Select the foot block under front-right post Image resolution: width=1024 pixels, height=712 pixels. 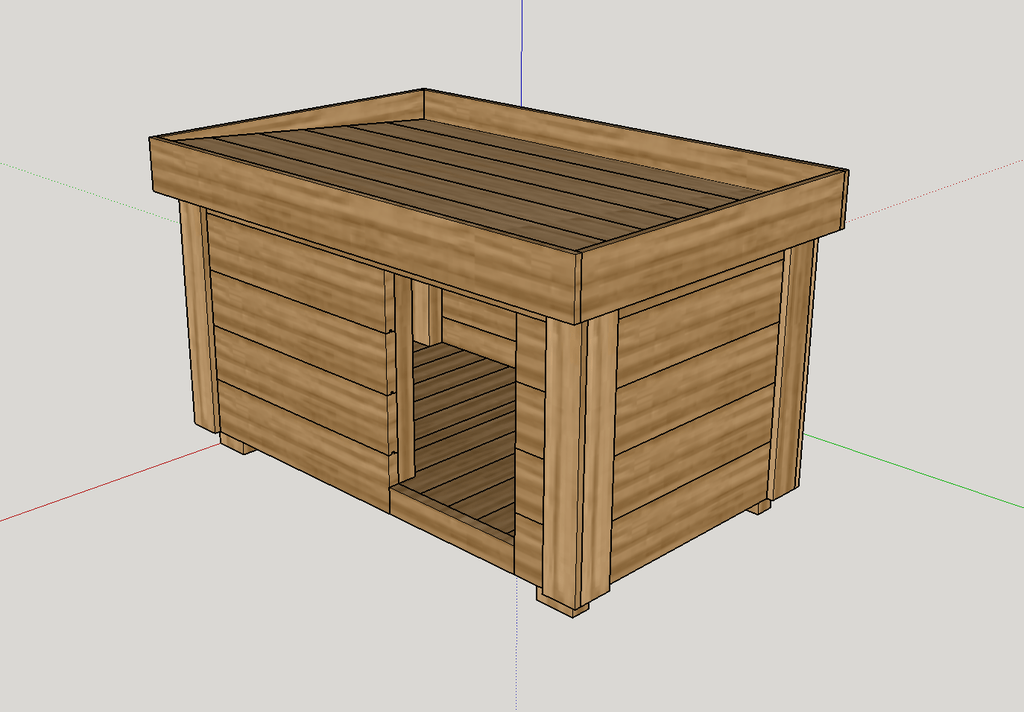coord(563,603)
